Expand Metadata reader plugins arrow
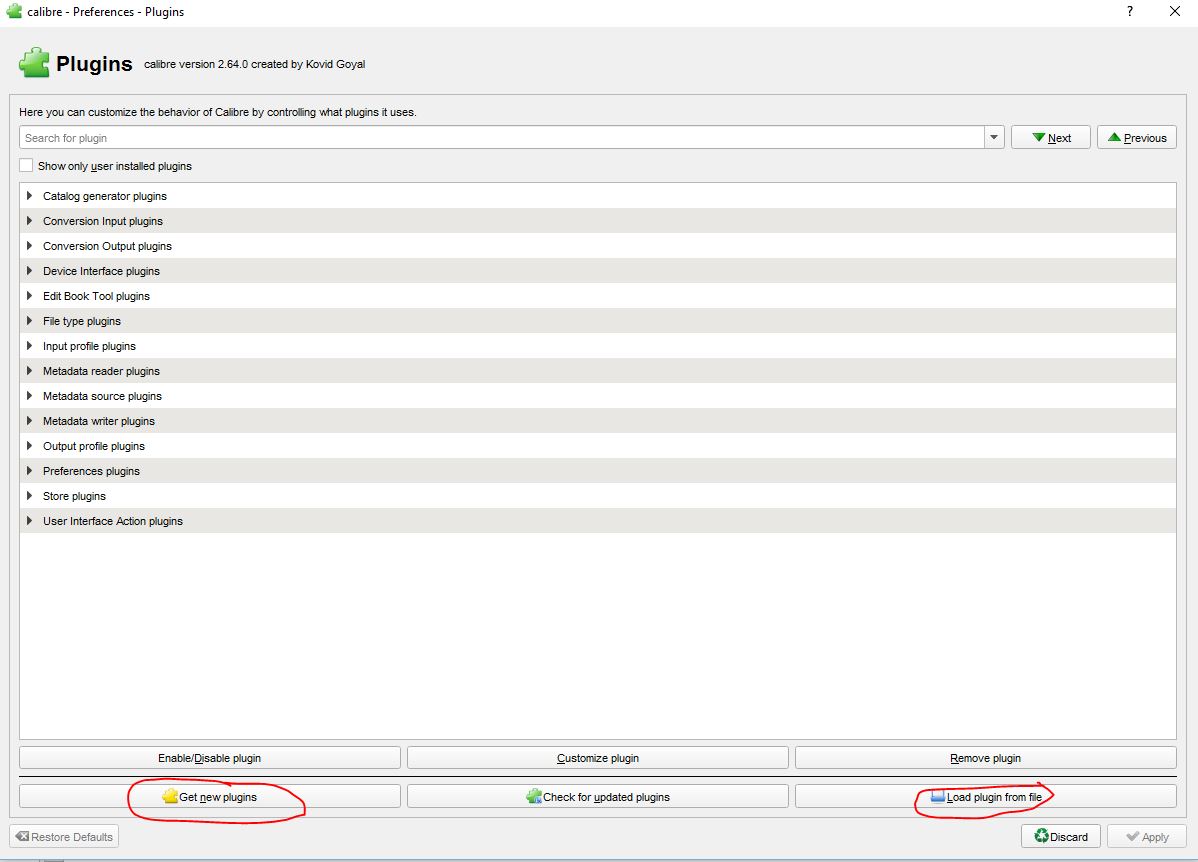The image size is (1198, 862). click(x=29, y=371)
